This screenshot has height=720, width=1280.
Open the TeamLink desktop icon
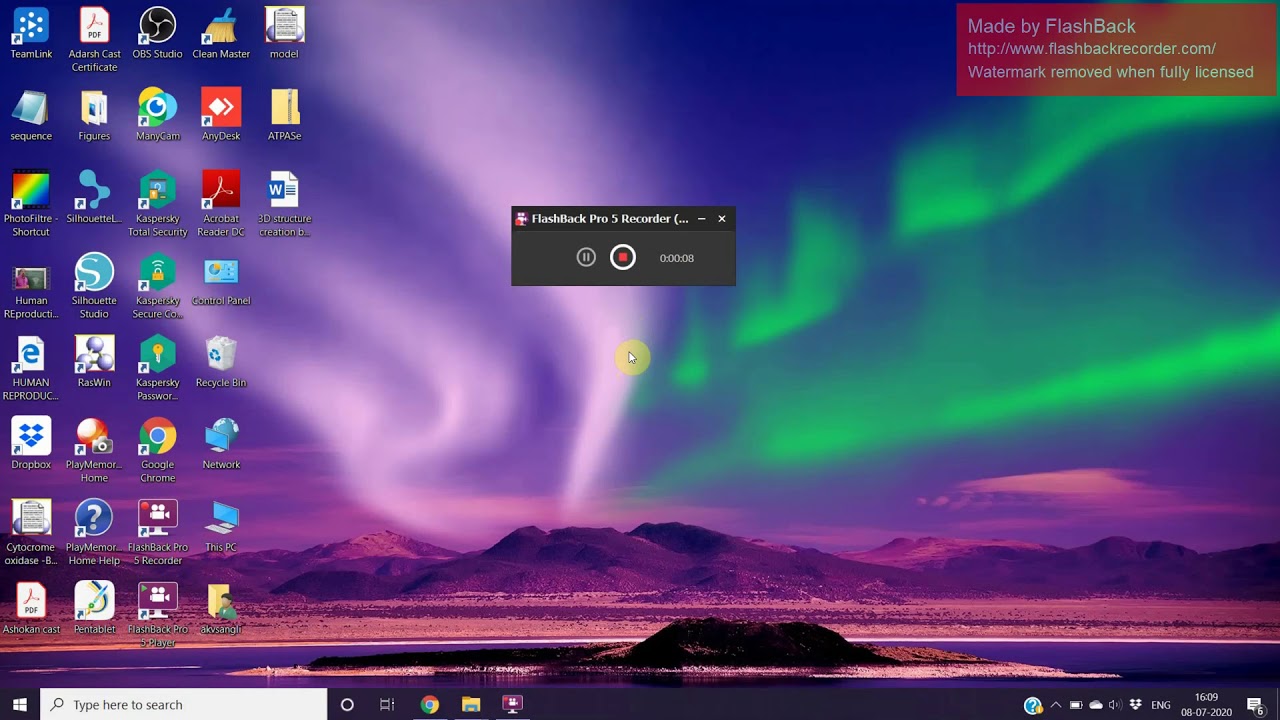[31, 34]
